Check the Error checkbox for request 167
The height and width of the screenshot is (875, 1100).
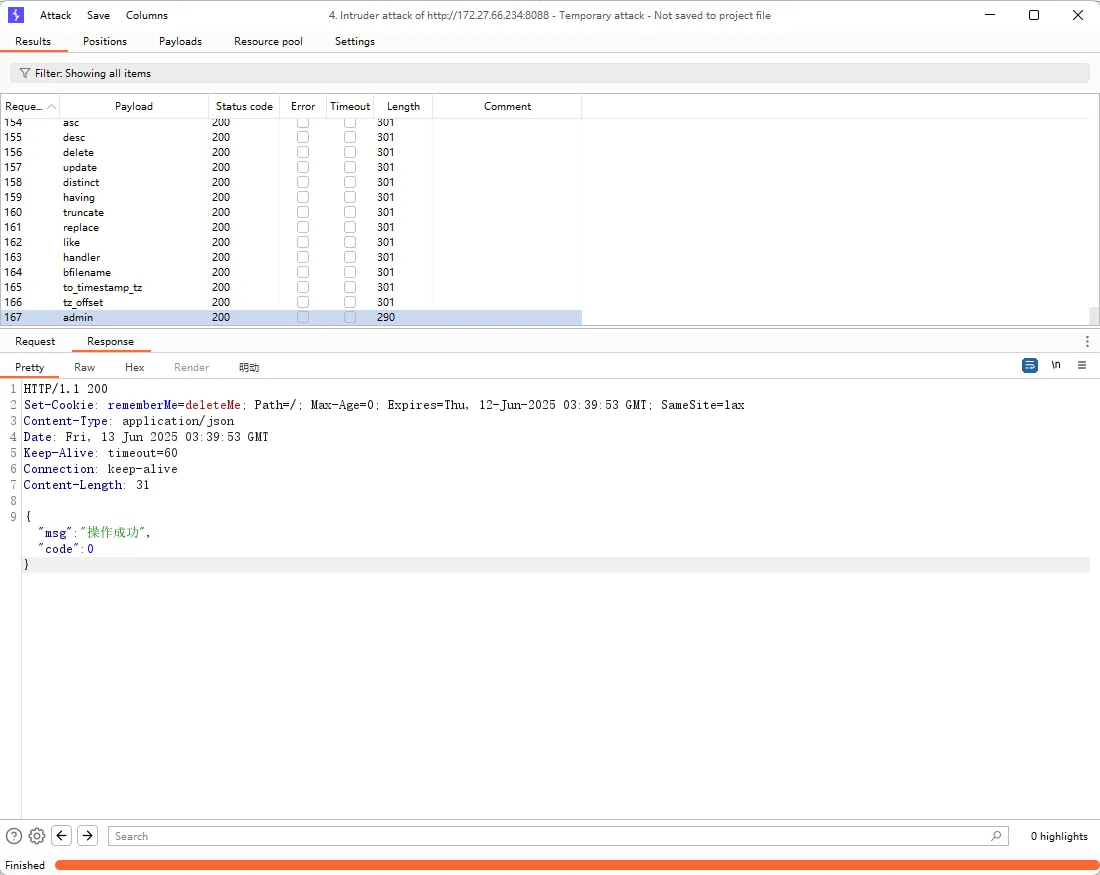click(303, 317)
